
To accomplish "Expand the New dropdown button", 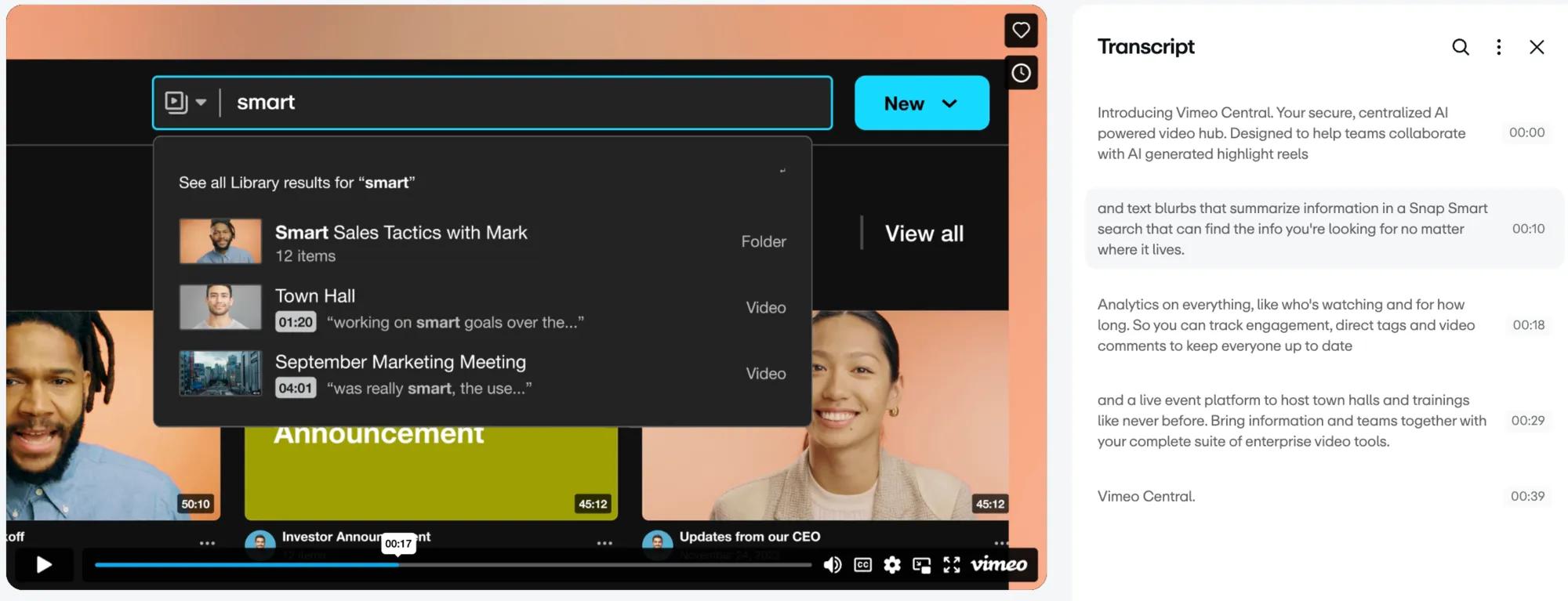I will [x=921, y=103].
